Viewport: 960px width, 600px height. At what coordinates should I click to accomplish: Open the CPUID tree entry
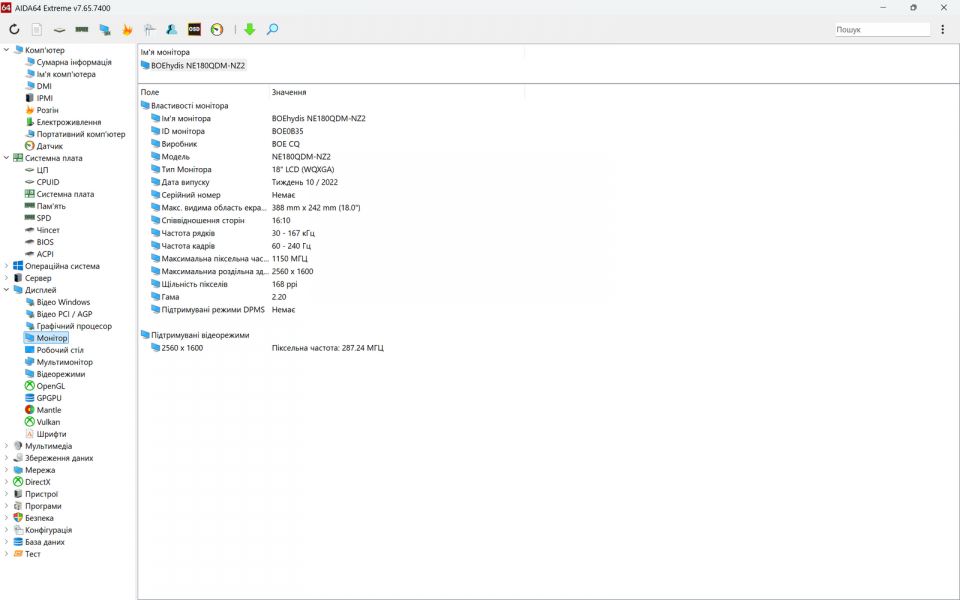click(x=48, y=182)
